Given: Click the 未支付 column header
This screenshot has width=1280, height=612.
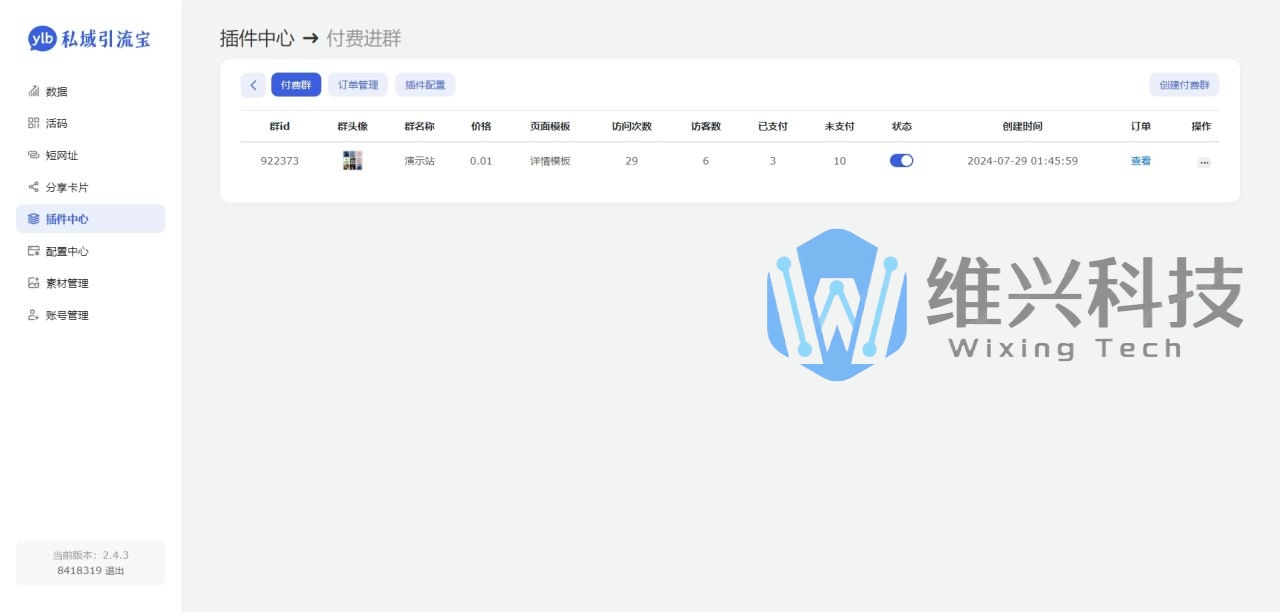Looking at the screenshot, I should [839, 127].
